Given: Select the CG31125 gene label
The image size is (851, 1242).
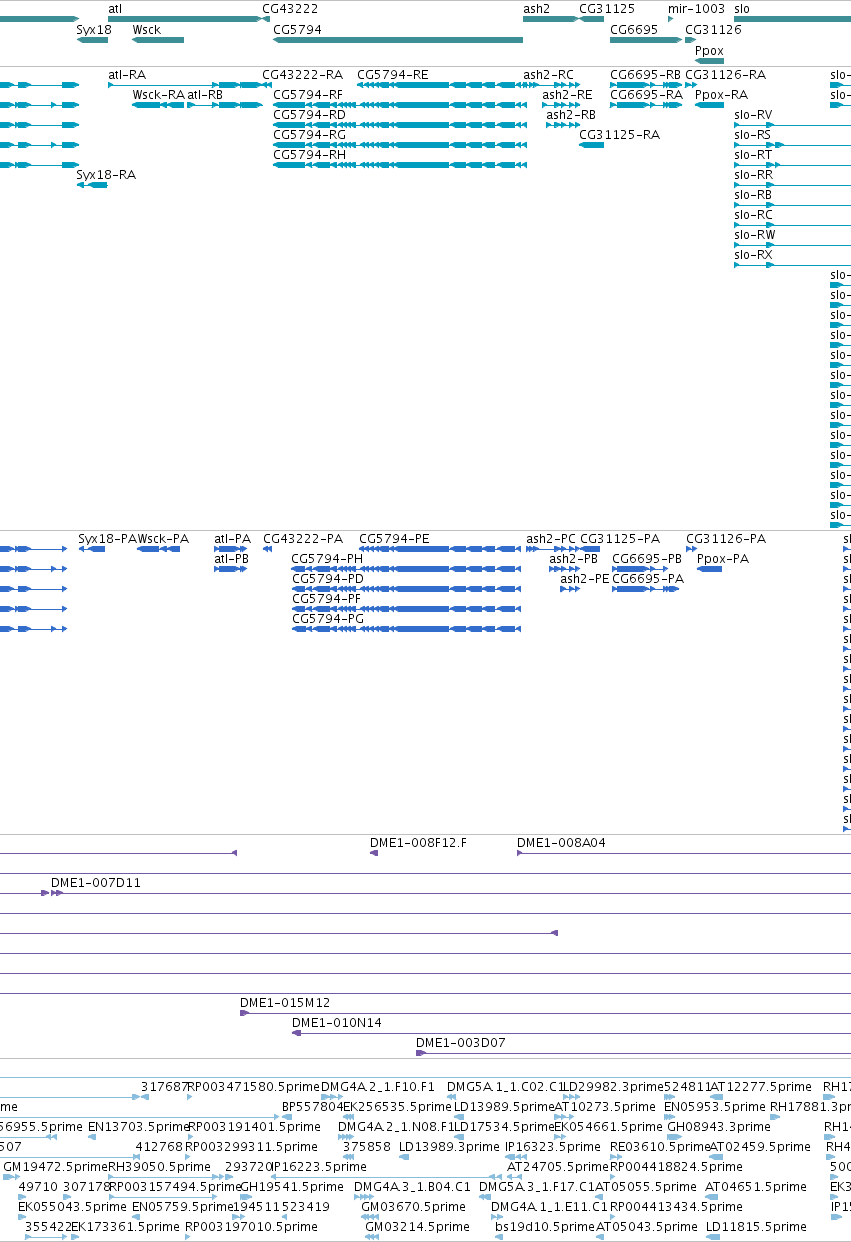Looking at the screenshot, I should pos(607,8).
